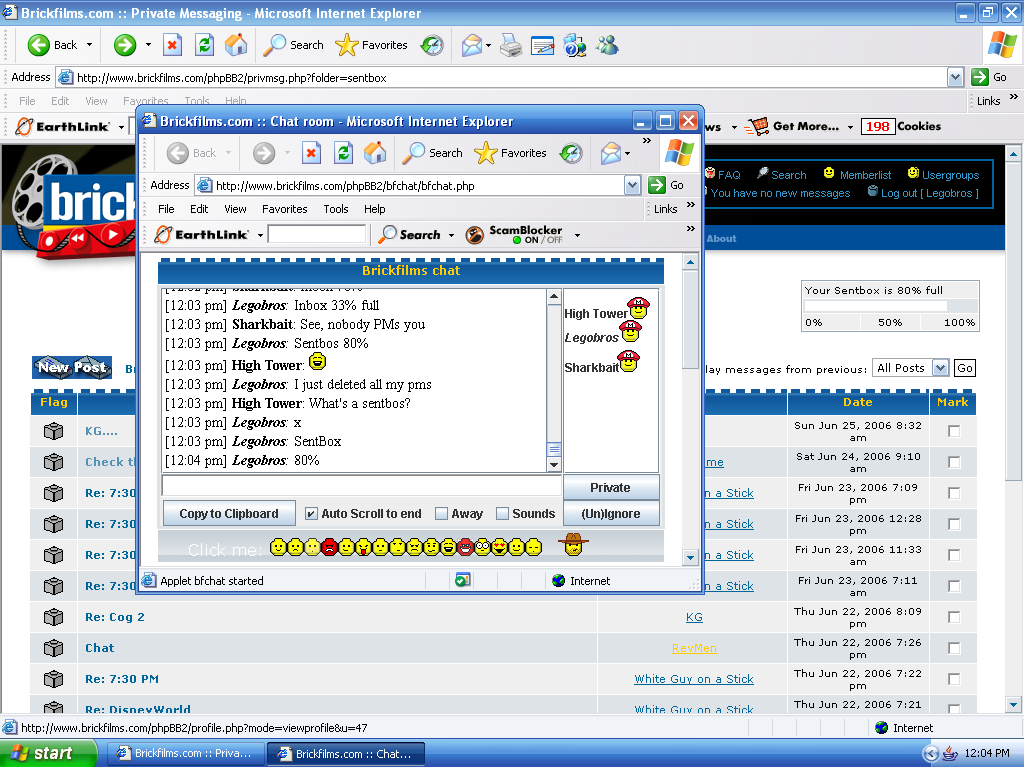Viewport: 1025px width, 767px height.
Task: Click the Print icon in main browser toolbar
Action: [x=510, y=45]
